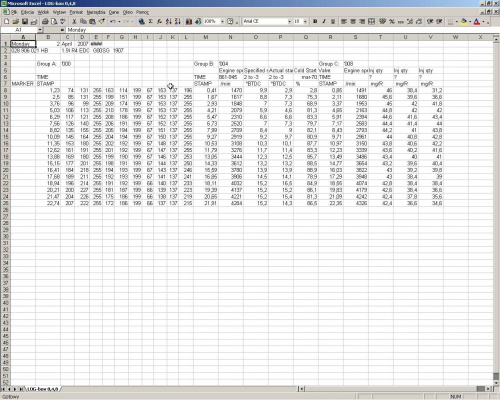Select the LOG sheet tab
This screenshot has width=500, height=400.
42,389
